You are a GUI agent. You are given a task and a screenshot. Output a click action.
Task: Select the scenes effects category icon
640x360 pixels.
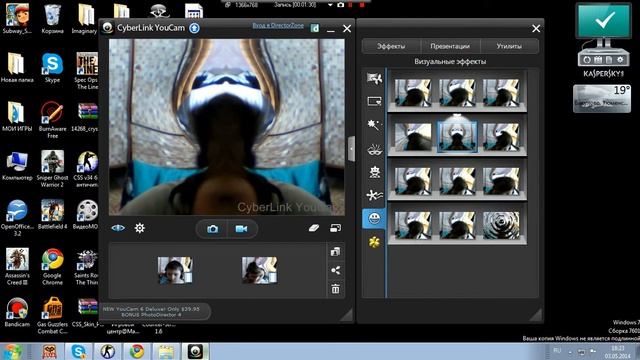click(x=374, y=78)
